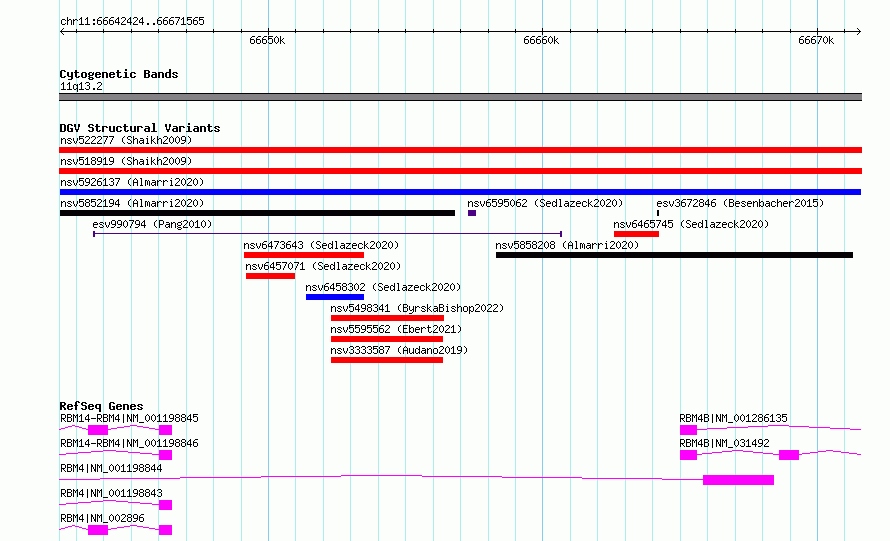
Task: Open the RBM4|NM_002896 gene label
Action: tap(102, 518)
